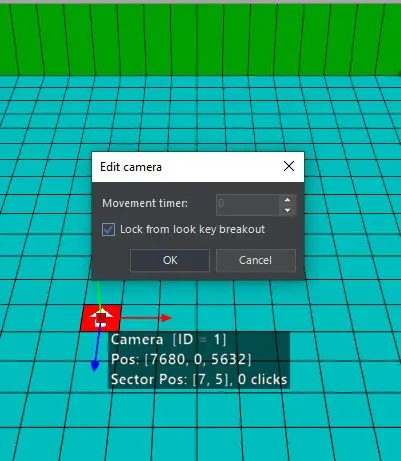Screen dimensions: 401x461
Task: Select the white camera object icon
Action: (x=102, y=317)
